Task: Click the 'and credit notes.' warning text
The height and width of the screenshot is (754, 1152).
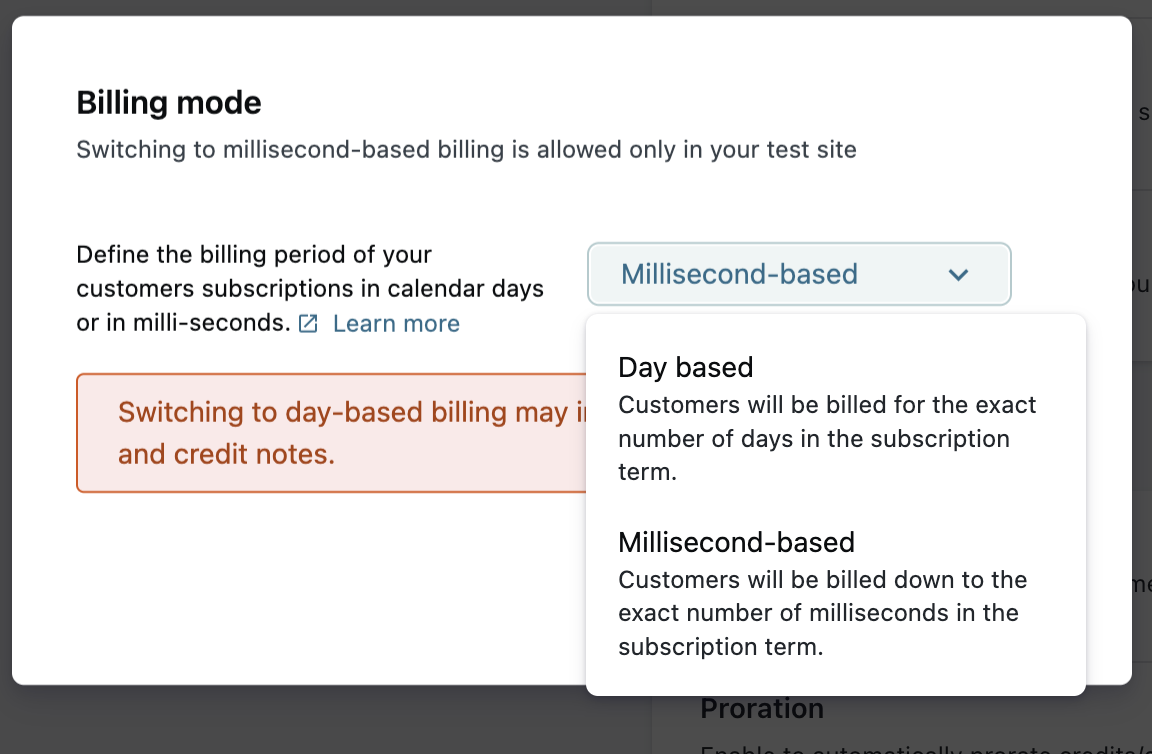Action: (x=226, y=455)
